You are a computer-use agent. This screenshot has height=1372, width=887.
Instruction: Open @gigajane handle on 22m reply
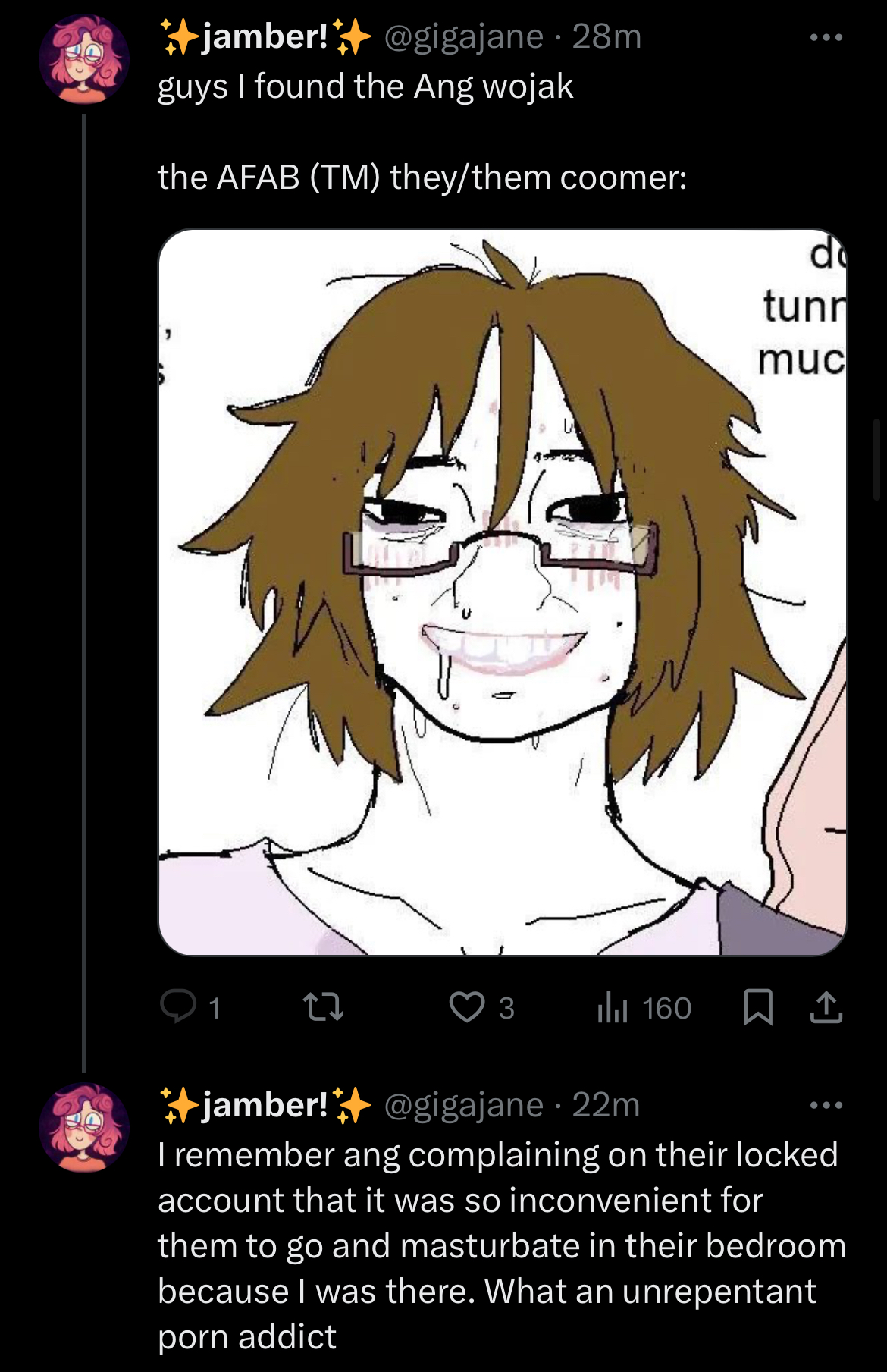(464, 1105)
